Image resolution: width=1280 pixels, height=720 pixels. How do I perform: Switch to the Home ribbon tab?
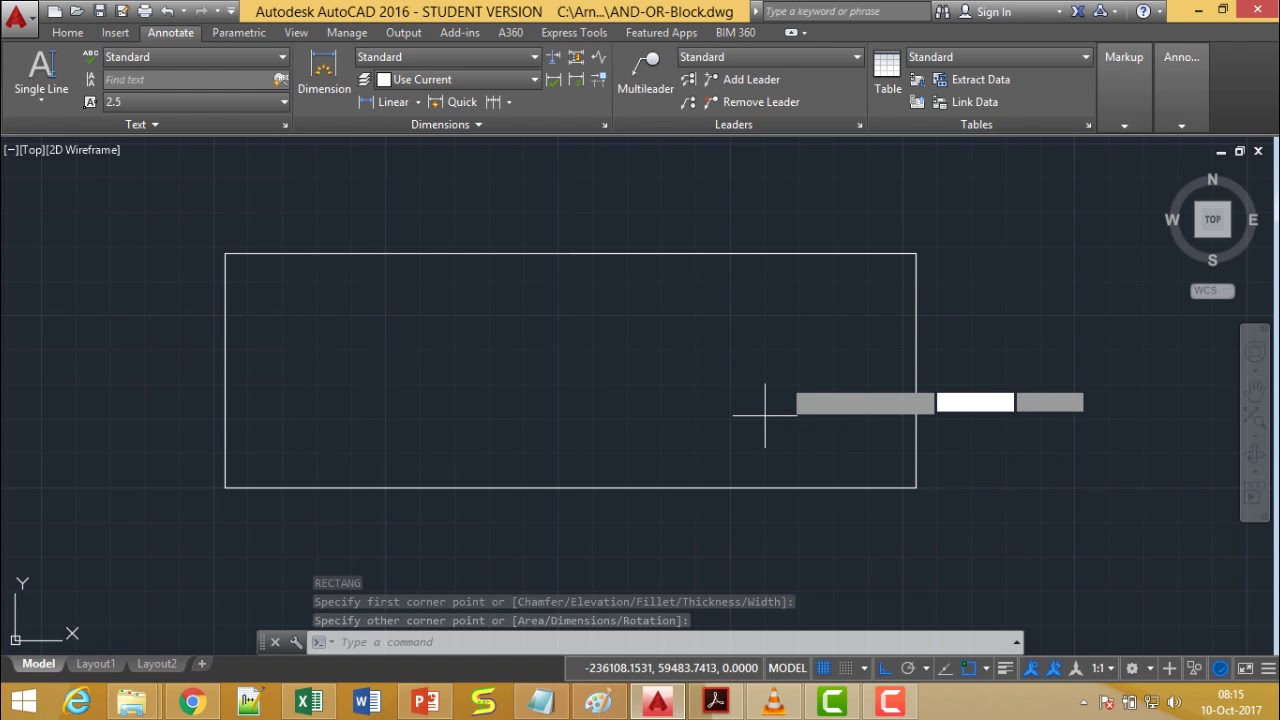68,33
